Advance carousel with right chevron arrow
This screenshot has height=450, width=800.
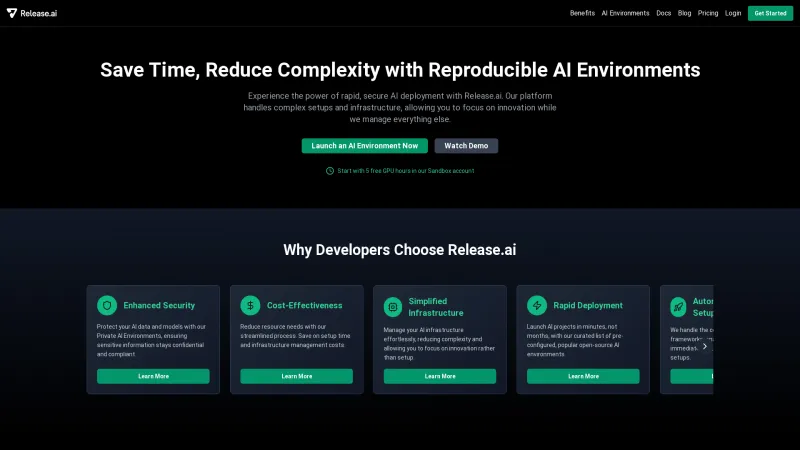coord(705,346)
